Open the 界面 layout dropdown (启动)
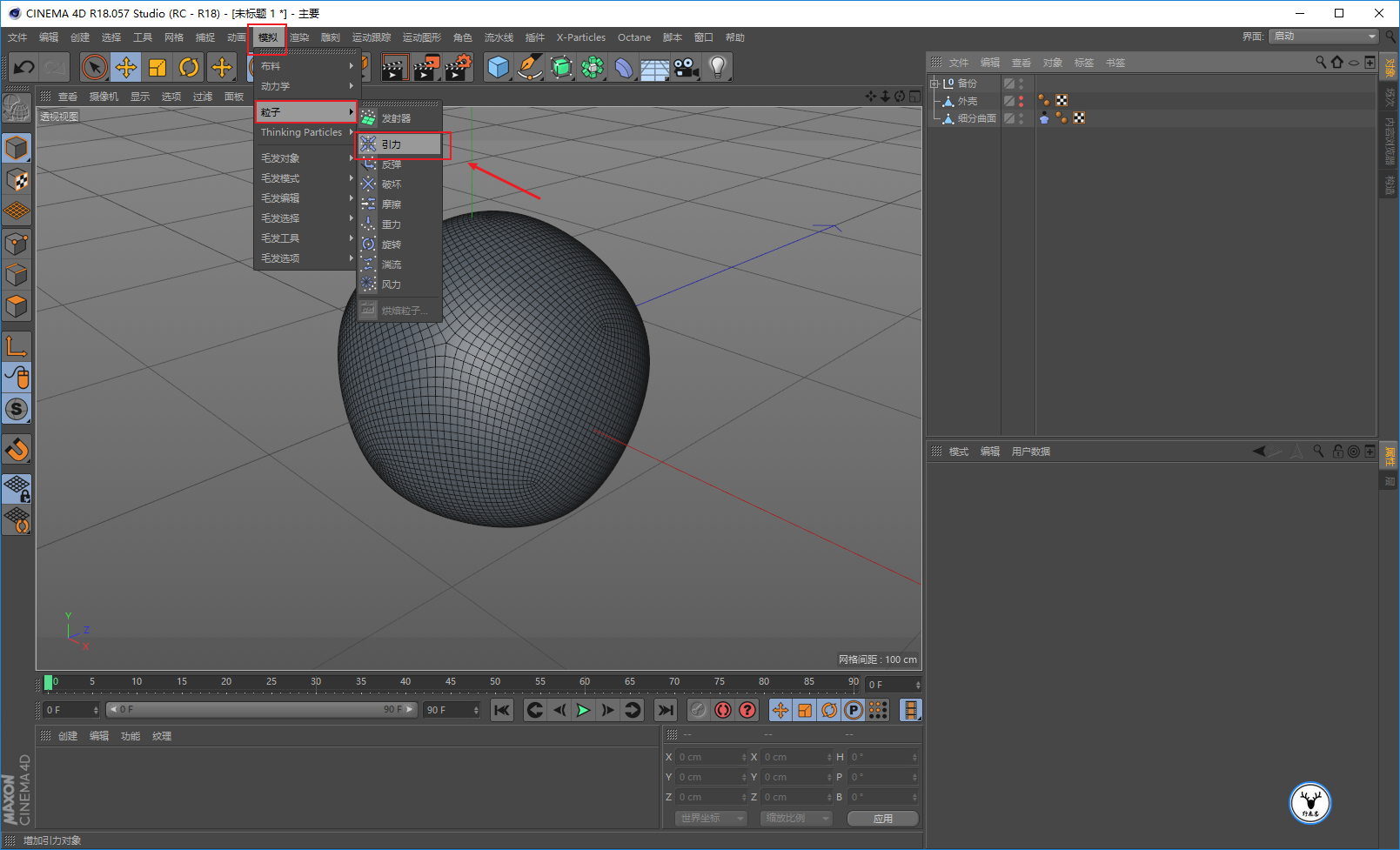This screenshot has width=1400, height=850. [1323, 37]
